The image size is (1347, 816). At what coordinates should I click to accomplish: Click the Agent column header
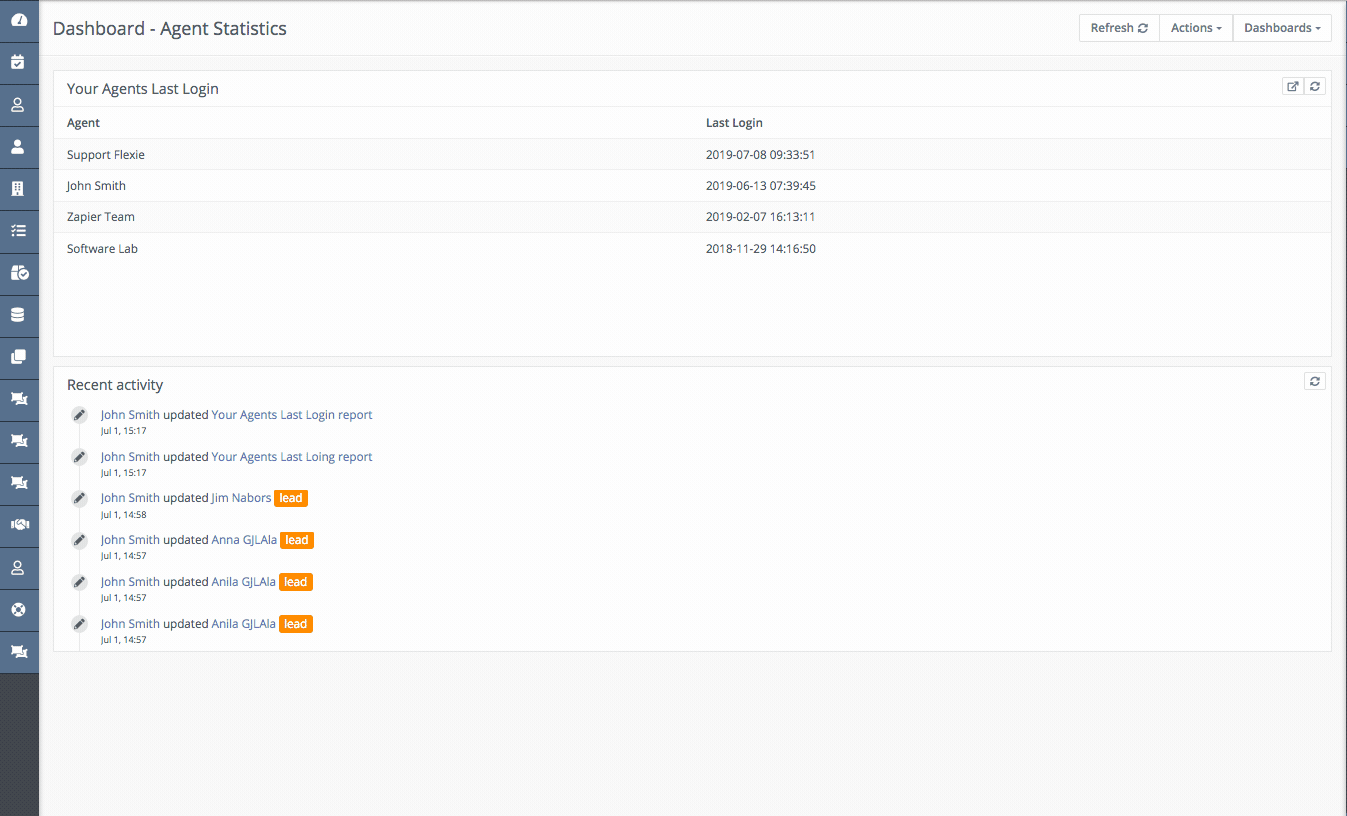tap(84, 123)
